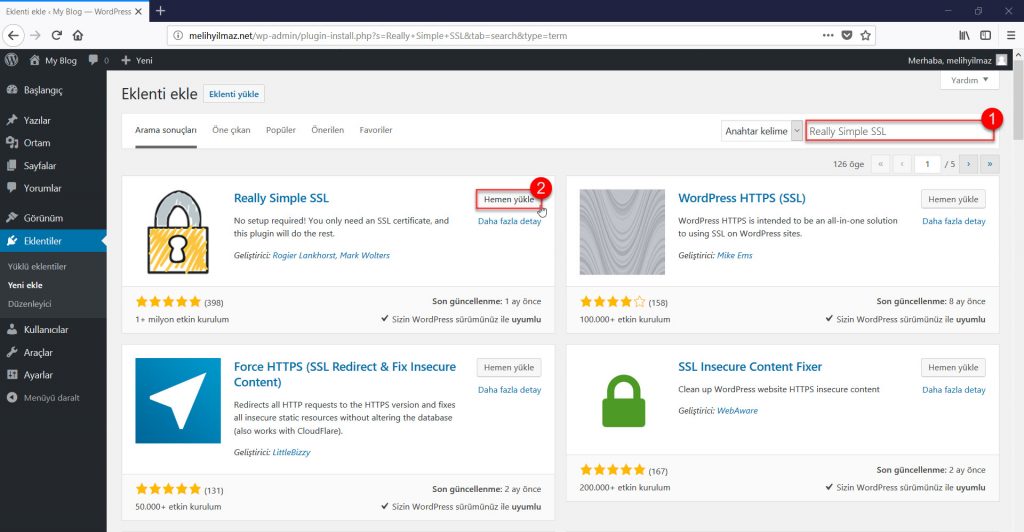Open a new browser tab with plus icon
This screenshot has width=1024, height=532.
[161, 11]
